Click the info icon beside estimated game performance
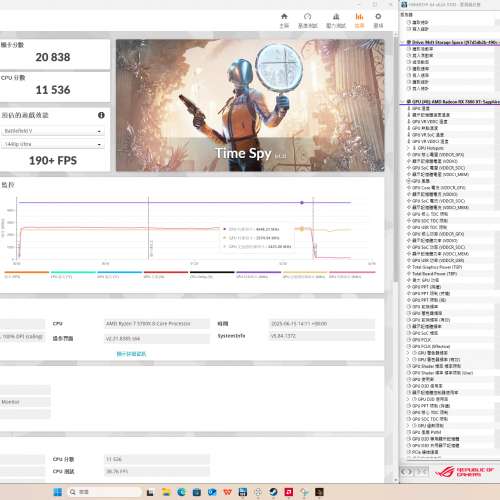The height and width of the screenshot is (500, 500). [101, 115]
